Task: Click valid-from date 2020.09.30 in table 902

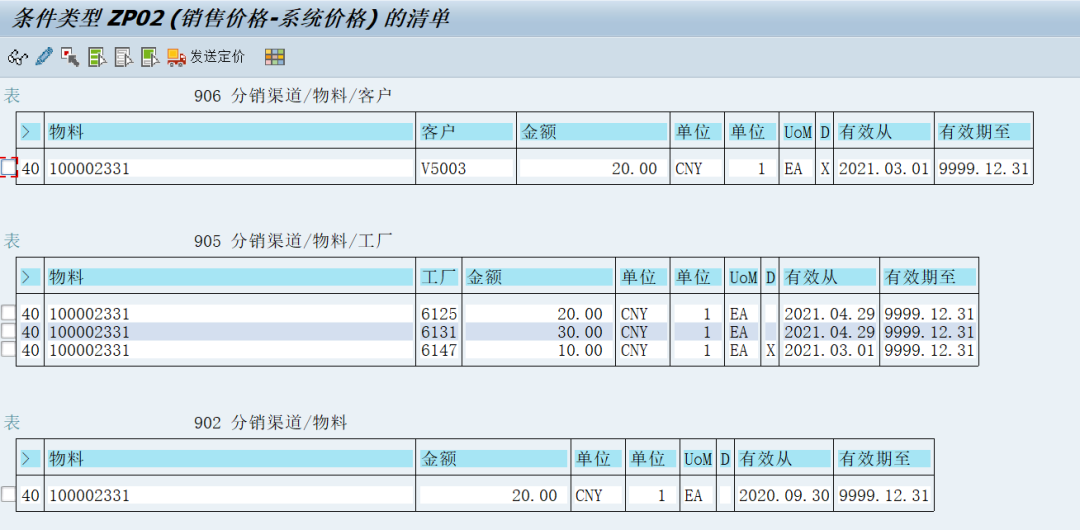Action: [784, 496]
